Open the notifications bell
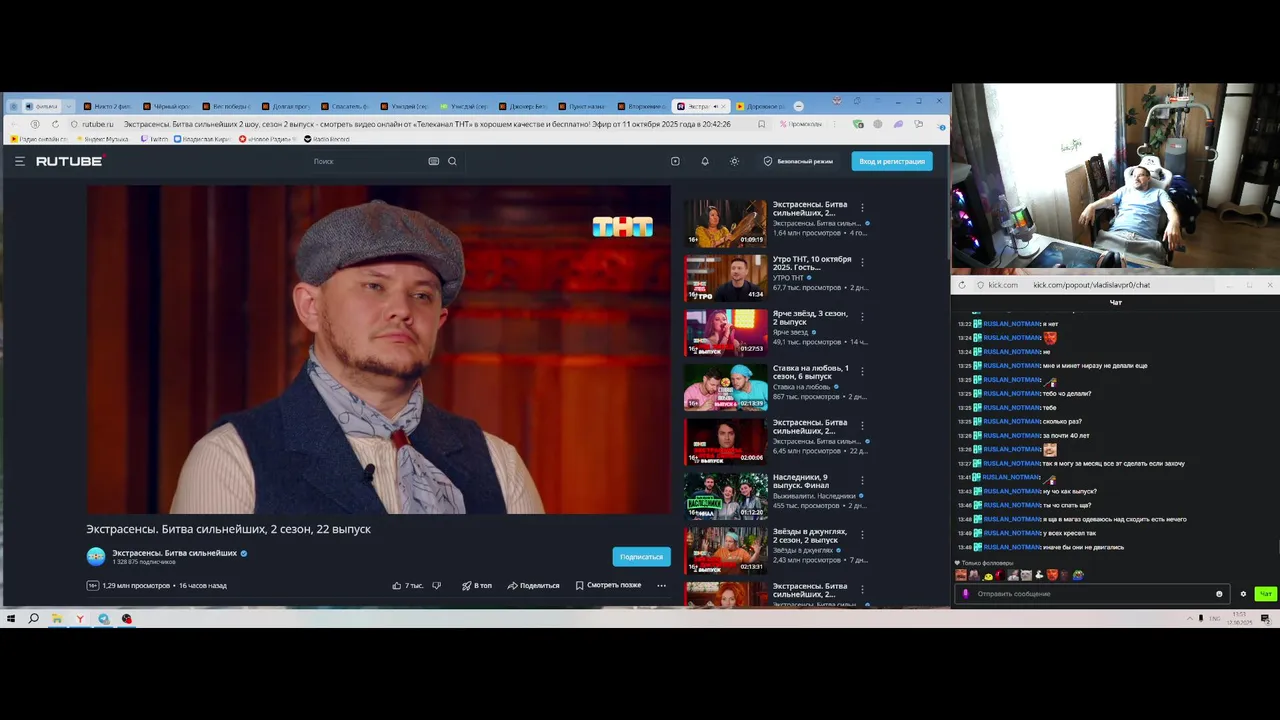 705,161
